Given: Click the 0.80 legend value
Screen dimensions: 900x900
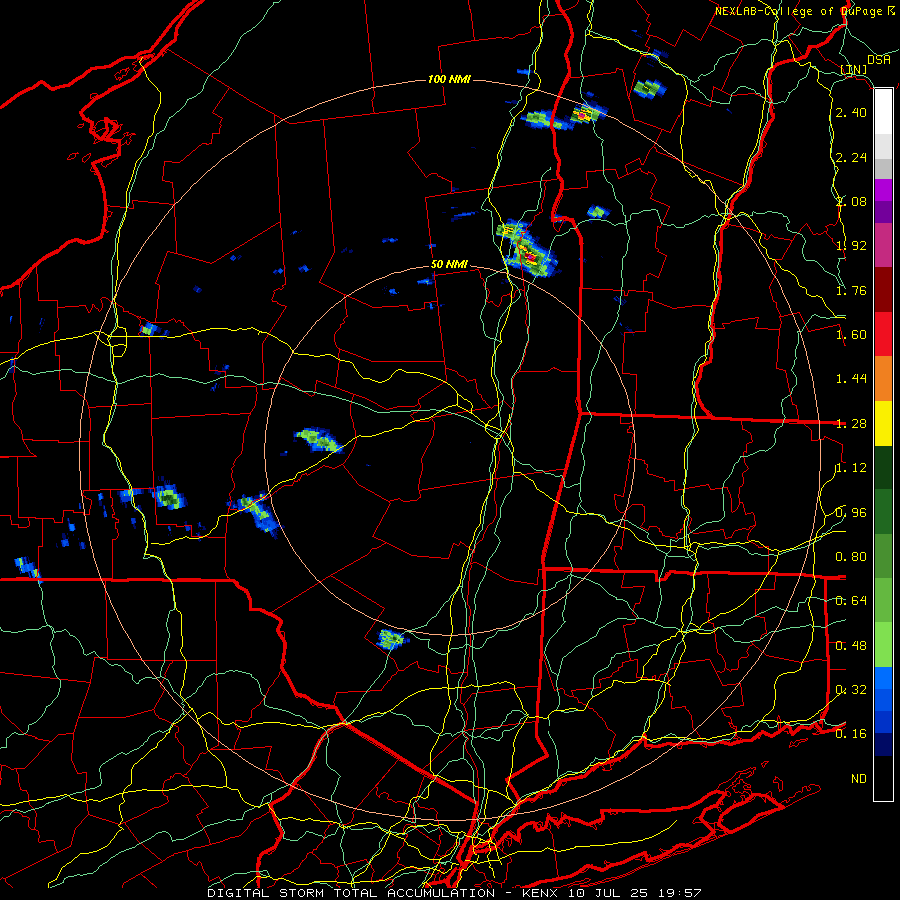Looking at the screenshot, I should click(851, 557).
